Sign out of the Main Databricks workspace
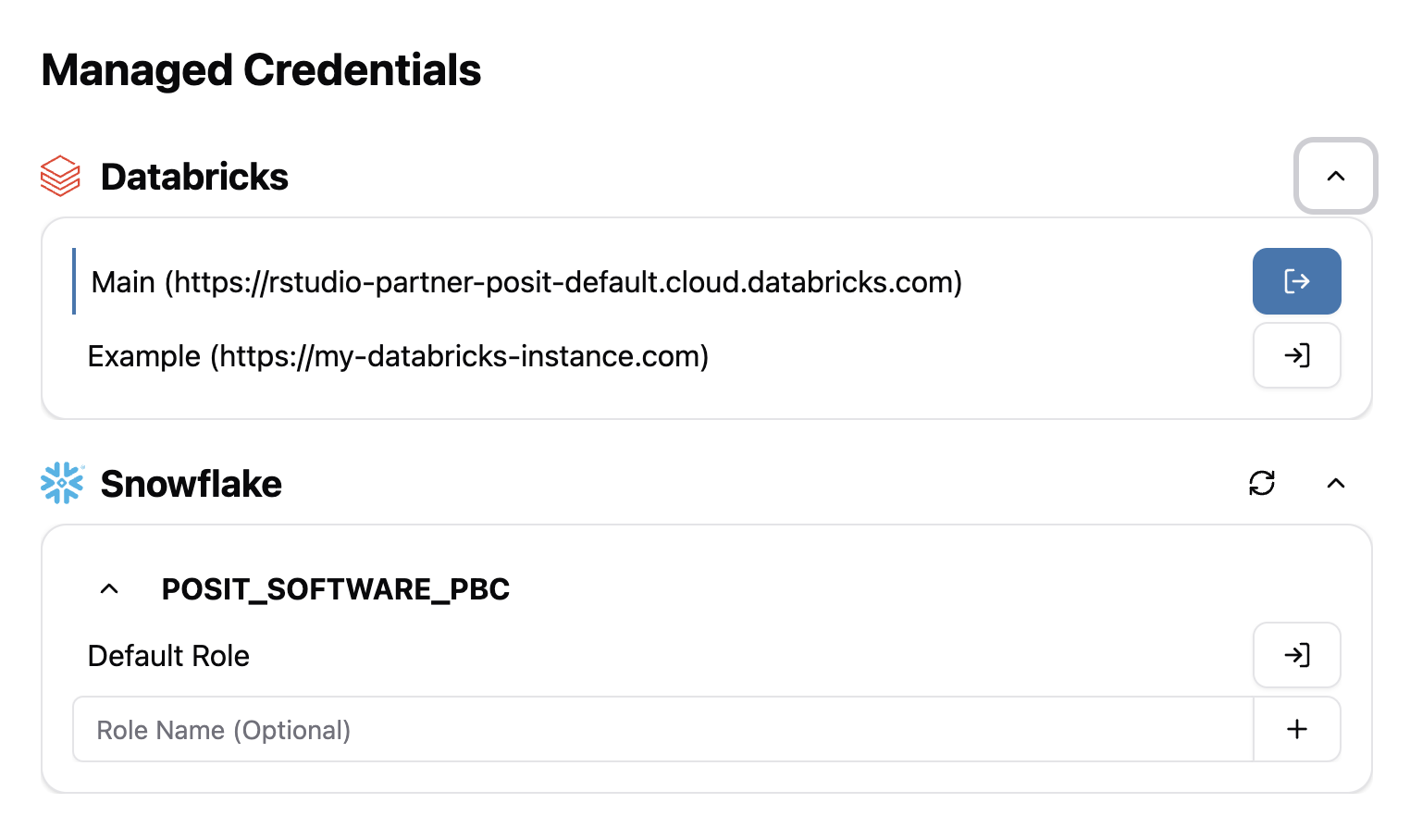 1296,281
